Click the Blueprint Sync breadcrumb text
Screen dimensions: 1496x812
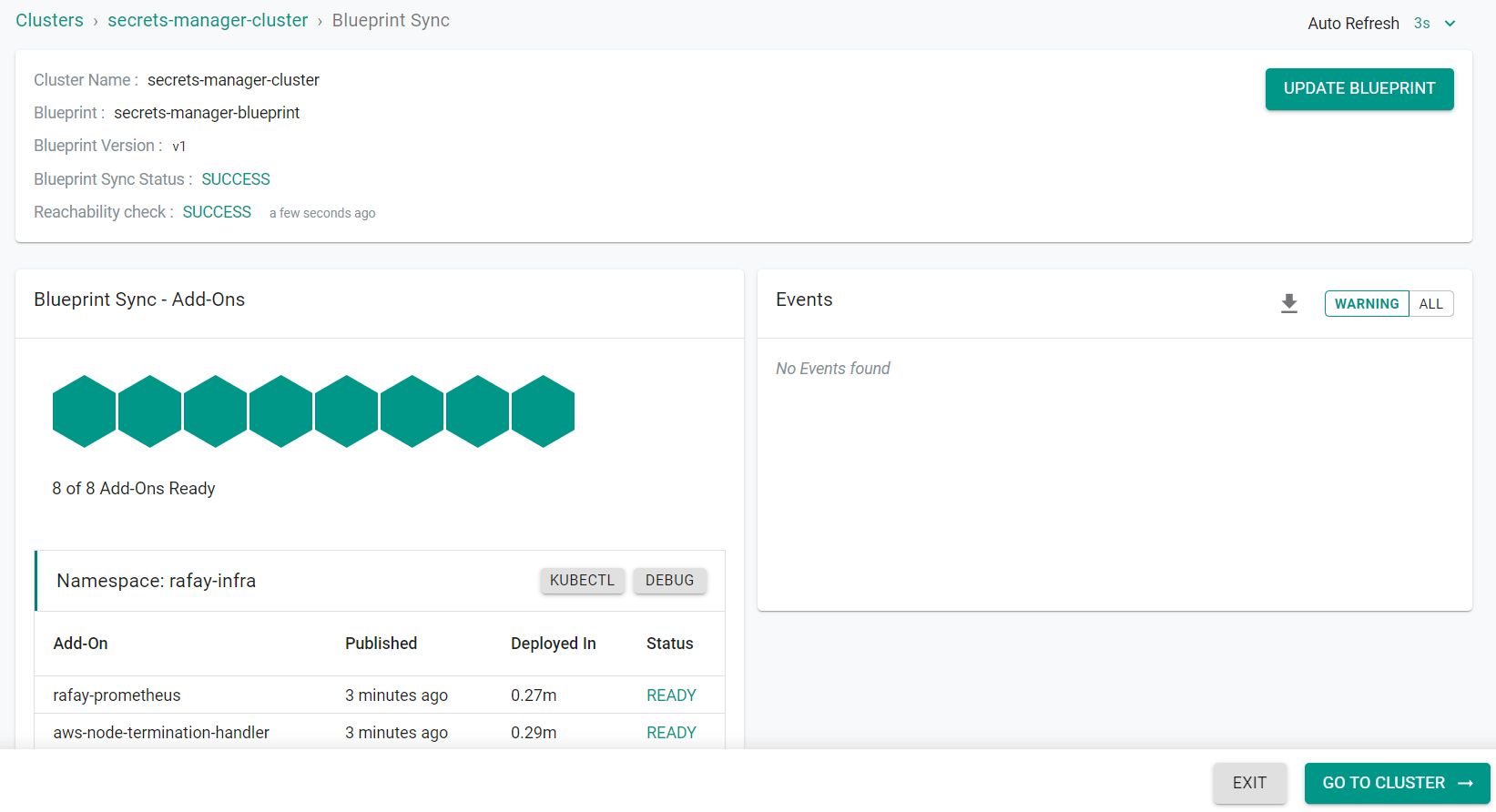(391, 20)
